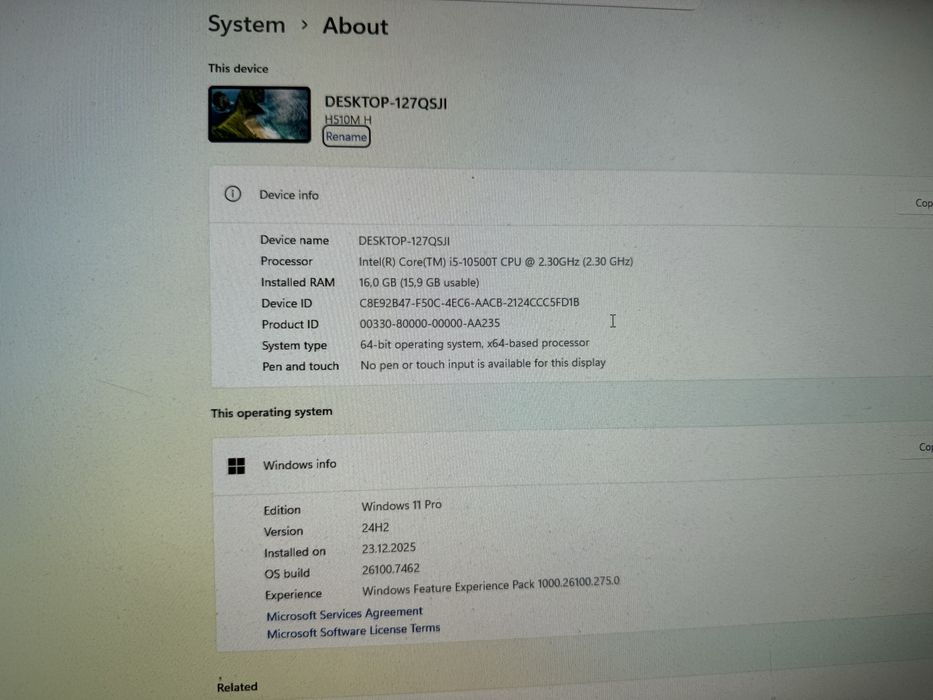Select the processor value i5-10500T text
This screenshot has width=933, height=700.
point(495,261)
